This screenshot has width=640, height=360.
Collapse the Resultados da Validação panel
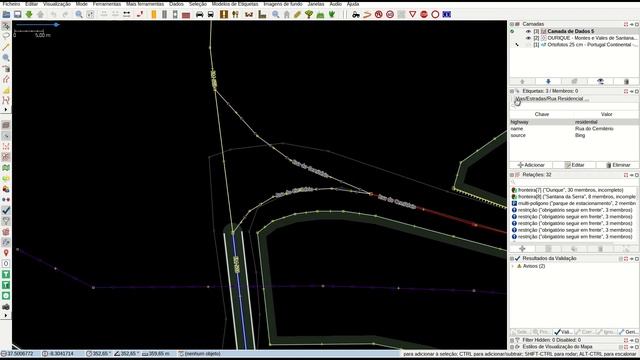click(x=512, y=258)
